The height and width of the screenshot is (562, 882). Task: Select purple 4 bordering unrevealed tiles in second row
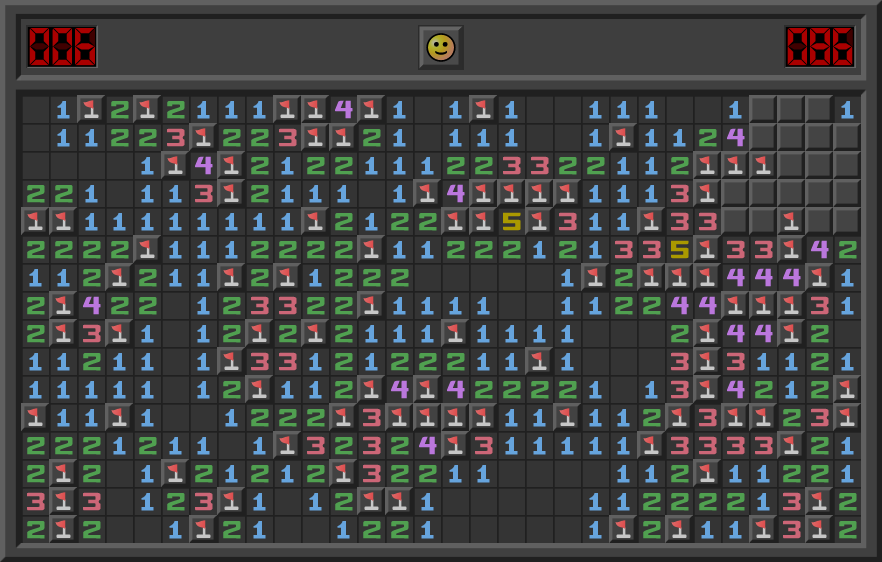click(736, 137)
